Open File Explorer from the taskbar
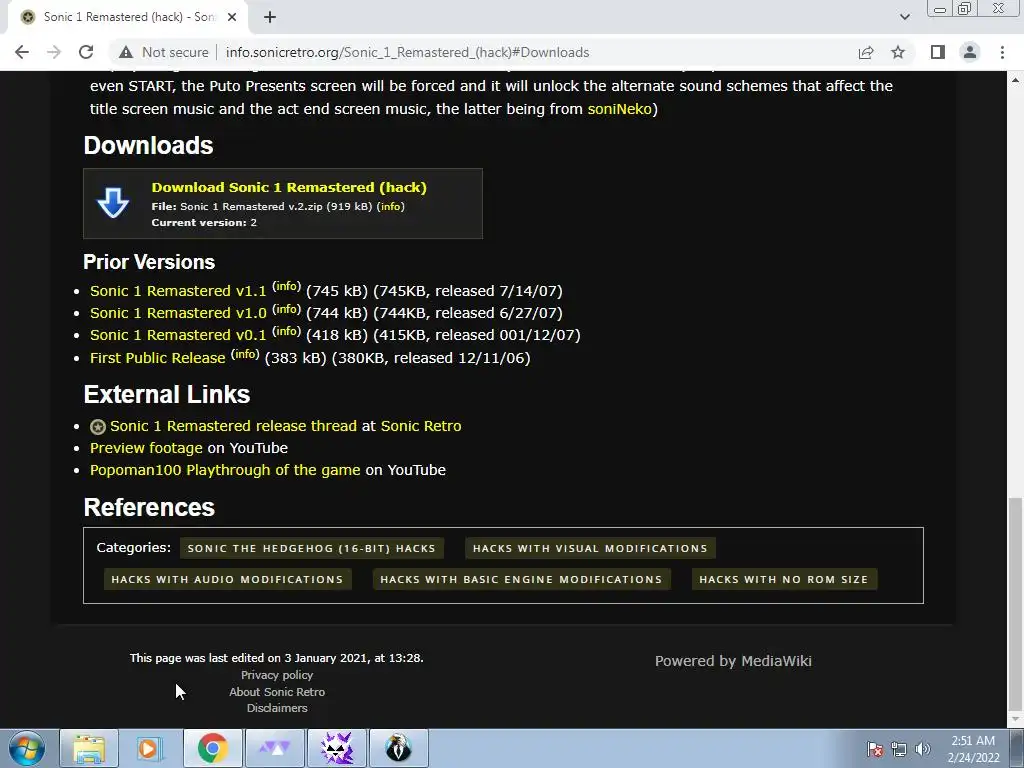The width and height of the screenshot is (1024, 768). [89, 748]
